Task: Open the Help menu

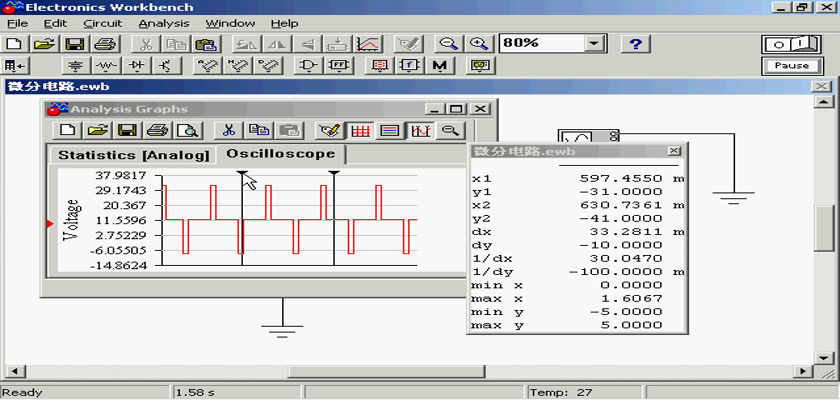Action: tap(284, 24)
